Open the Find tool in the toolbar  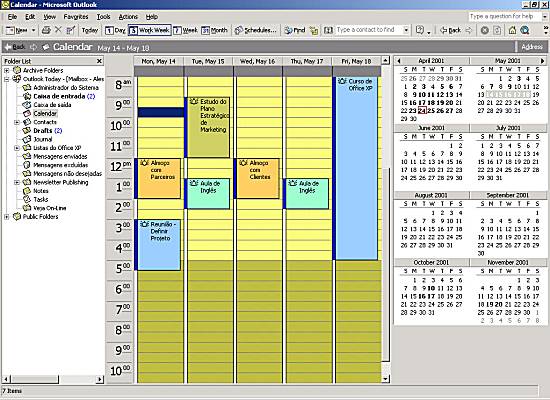[x=295, y=31]
